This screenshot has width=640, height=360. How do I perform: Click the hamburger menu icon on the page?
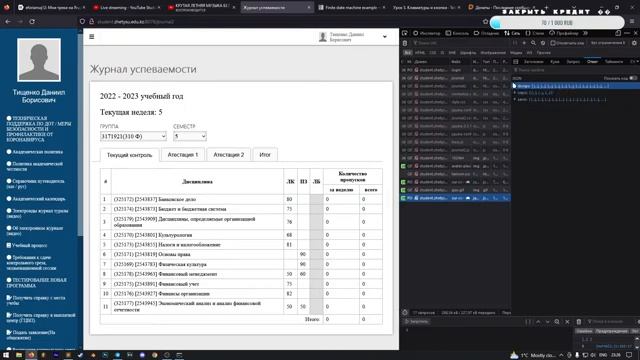(92, 37)
